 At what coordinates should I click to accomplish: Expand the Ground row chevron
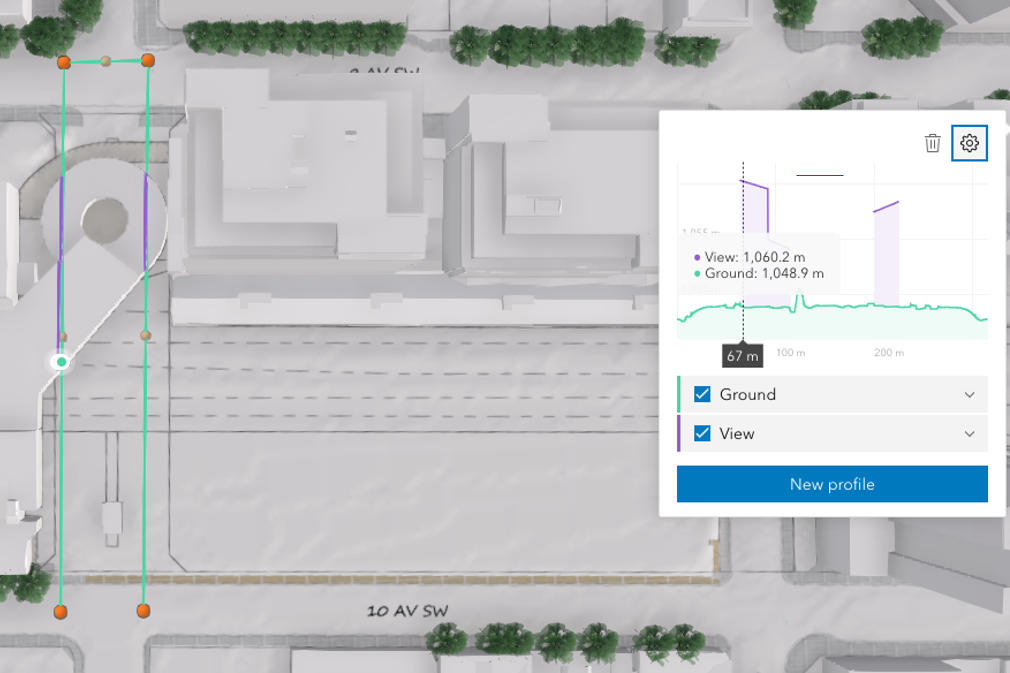point(969,394)
